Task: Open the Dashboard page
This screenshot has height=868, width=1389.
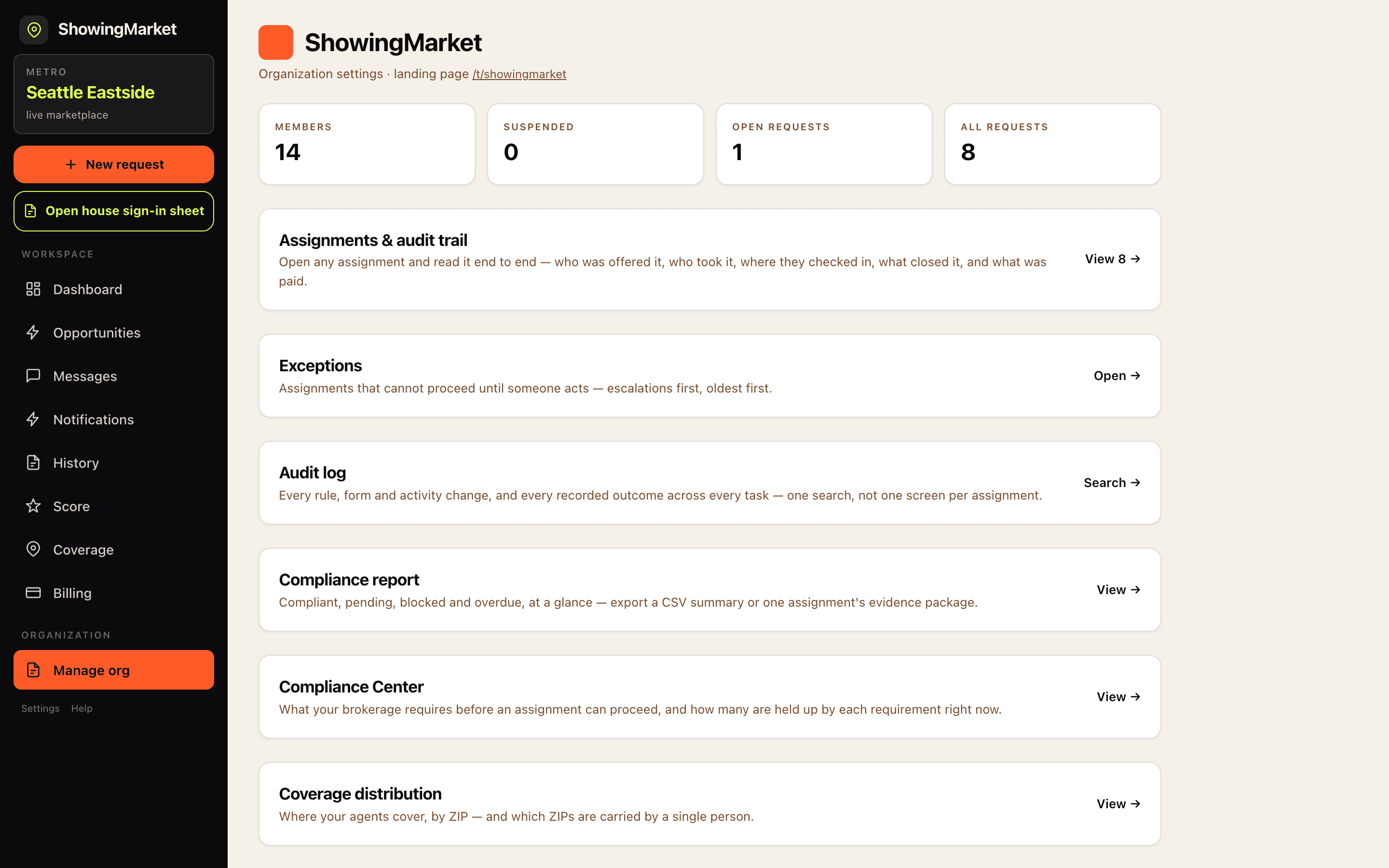Action: [x=114, y=289]
